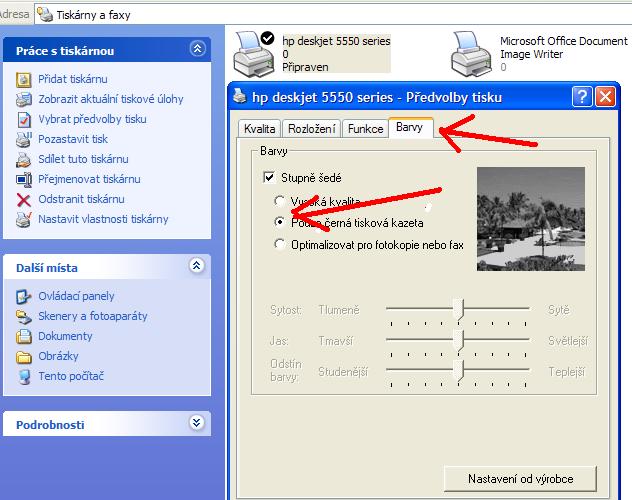Click the Přidat tiskárnu icon
632x500 pixels.
pyautogui.click(x=24, y=79)
